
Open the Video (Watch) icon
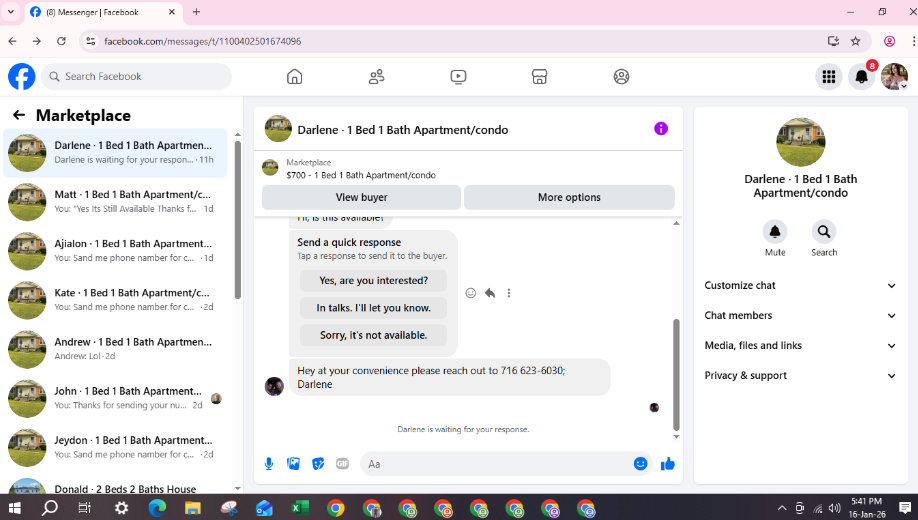click(458, 77)
